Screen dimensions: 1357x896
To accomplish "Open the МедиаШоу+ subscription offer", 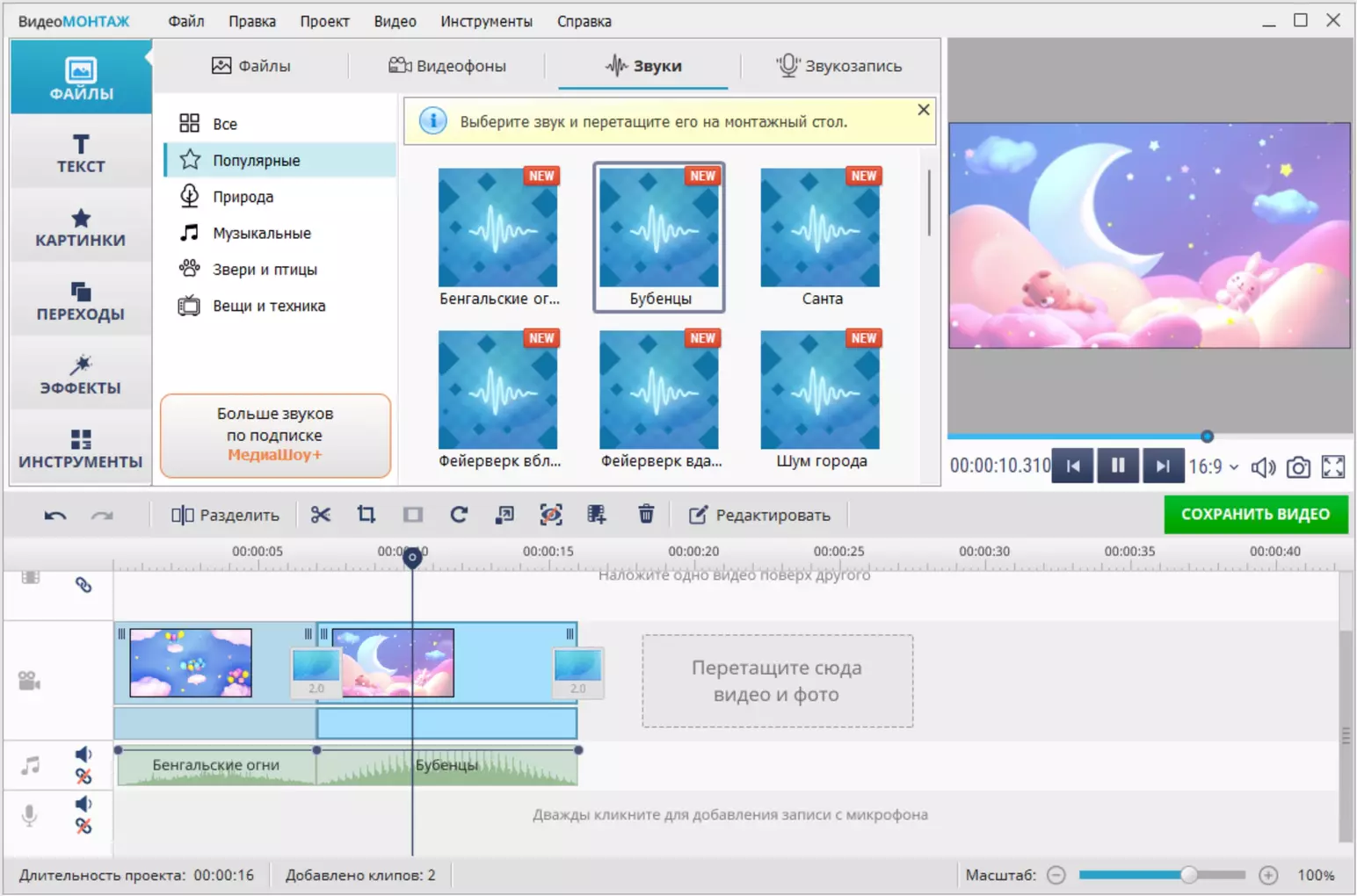I will [x=275, y=435].
